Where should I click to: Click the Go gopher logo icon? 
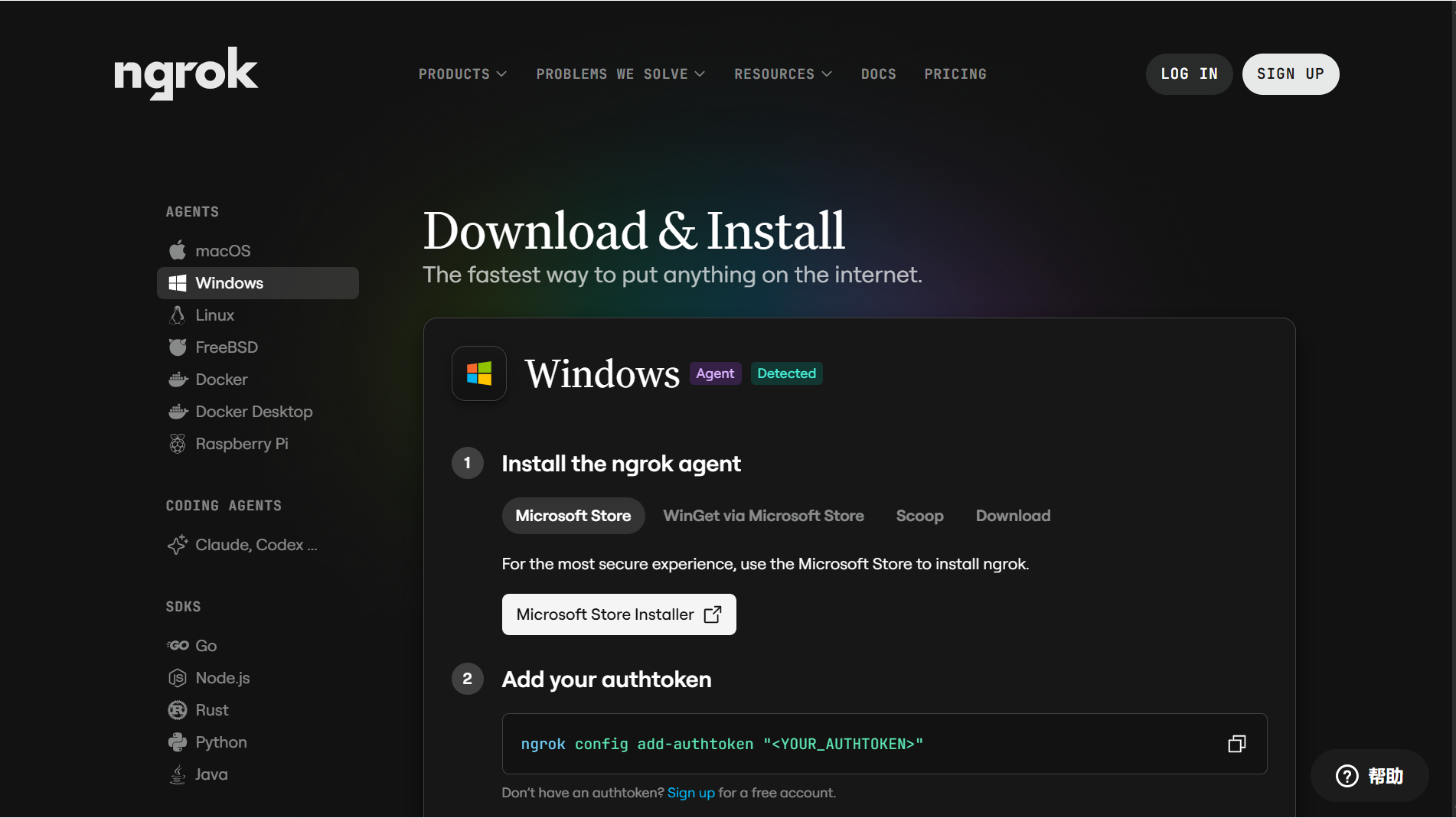click(x=178, y=646)
